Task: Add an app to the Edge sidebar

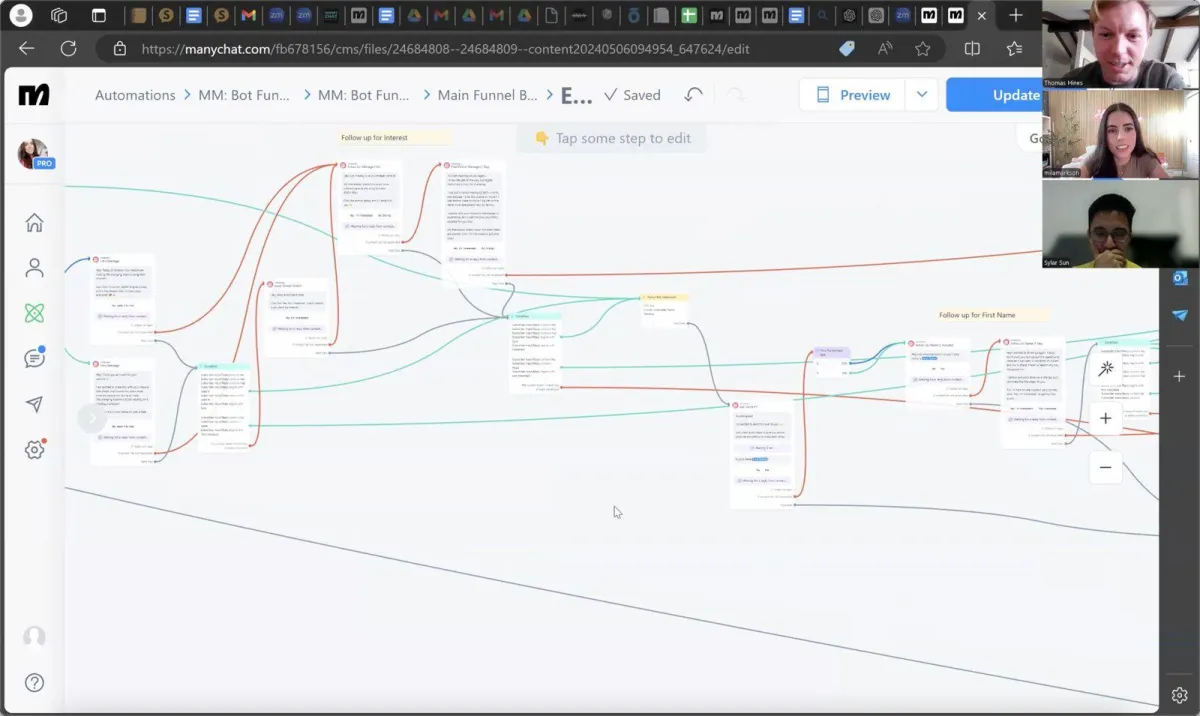Action: pyautogui.click(x=1179, y=376)
